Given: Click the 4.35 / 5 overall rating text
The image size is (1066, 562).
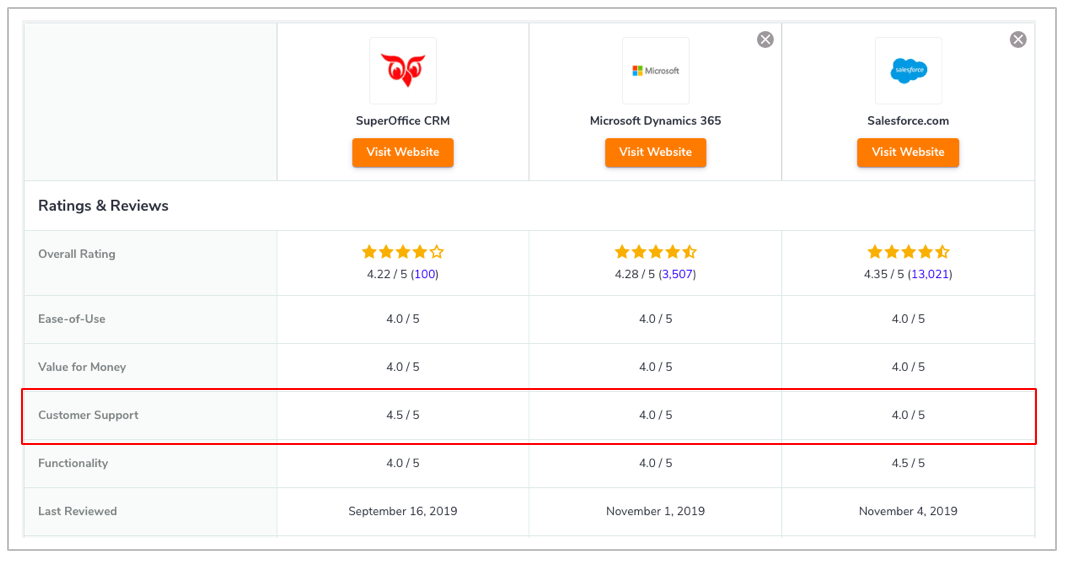Looking at the screenshot, I should [x=884, y=274].
